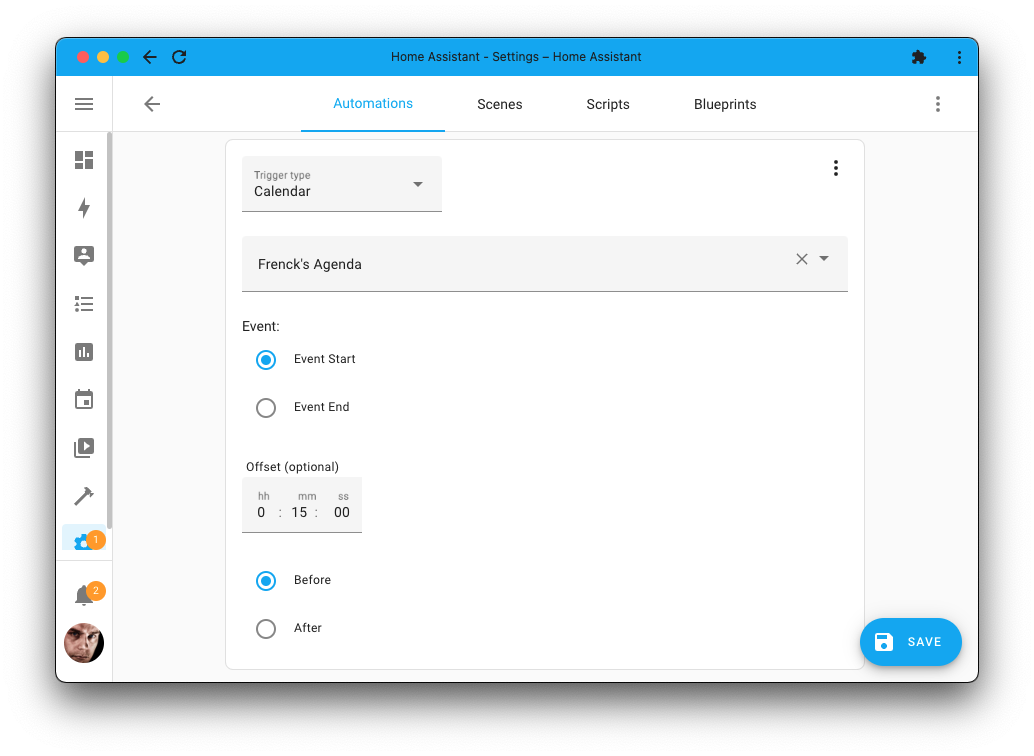Select the Event Start radio button

[x=266, y=359]
